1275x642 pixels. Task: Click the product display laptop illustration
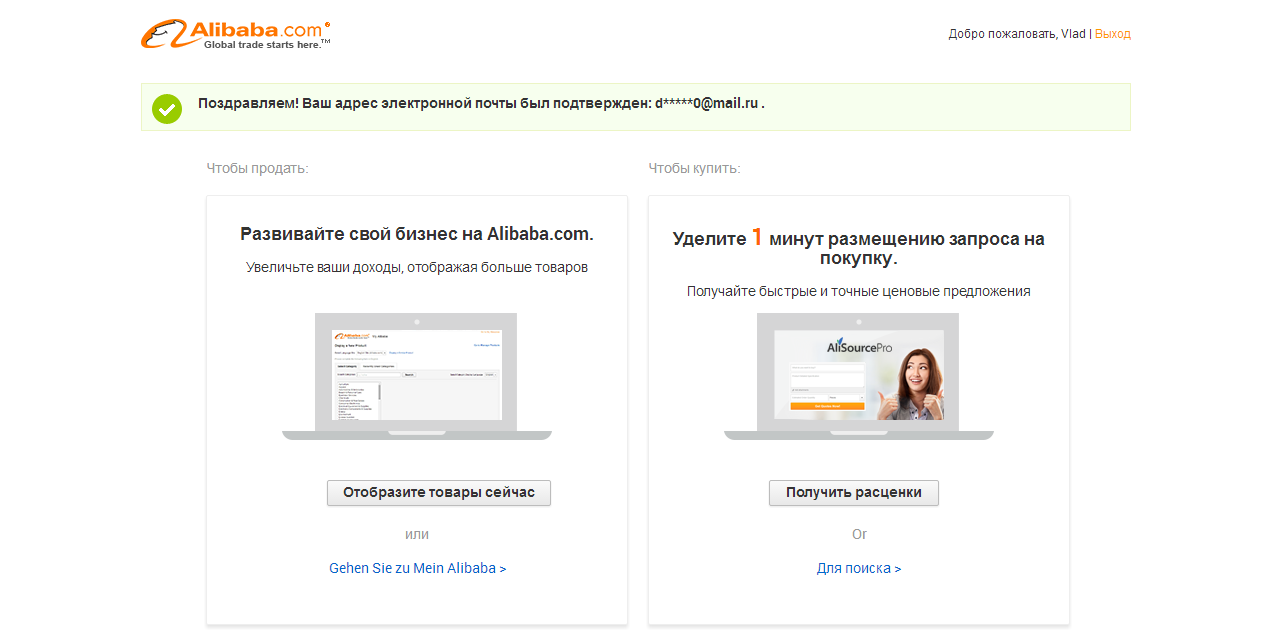(x=417, y=376)
